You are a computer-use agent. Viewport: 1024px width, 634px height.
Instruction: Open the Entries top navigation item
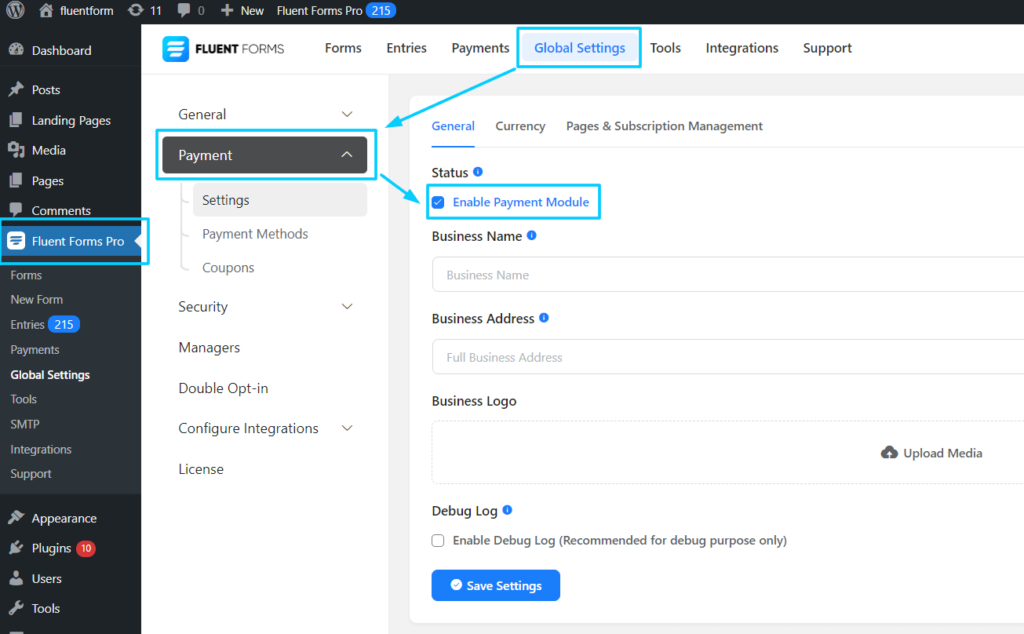pos(406,48)
